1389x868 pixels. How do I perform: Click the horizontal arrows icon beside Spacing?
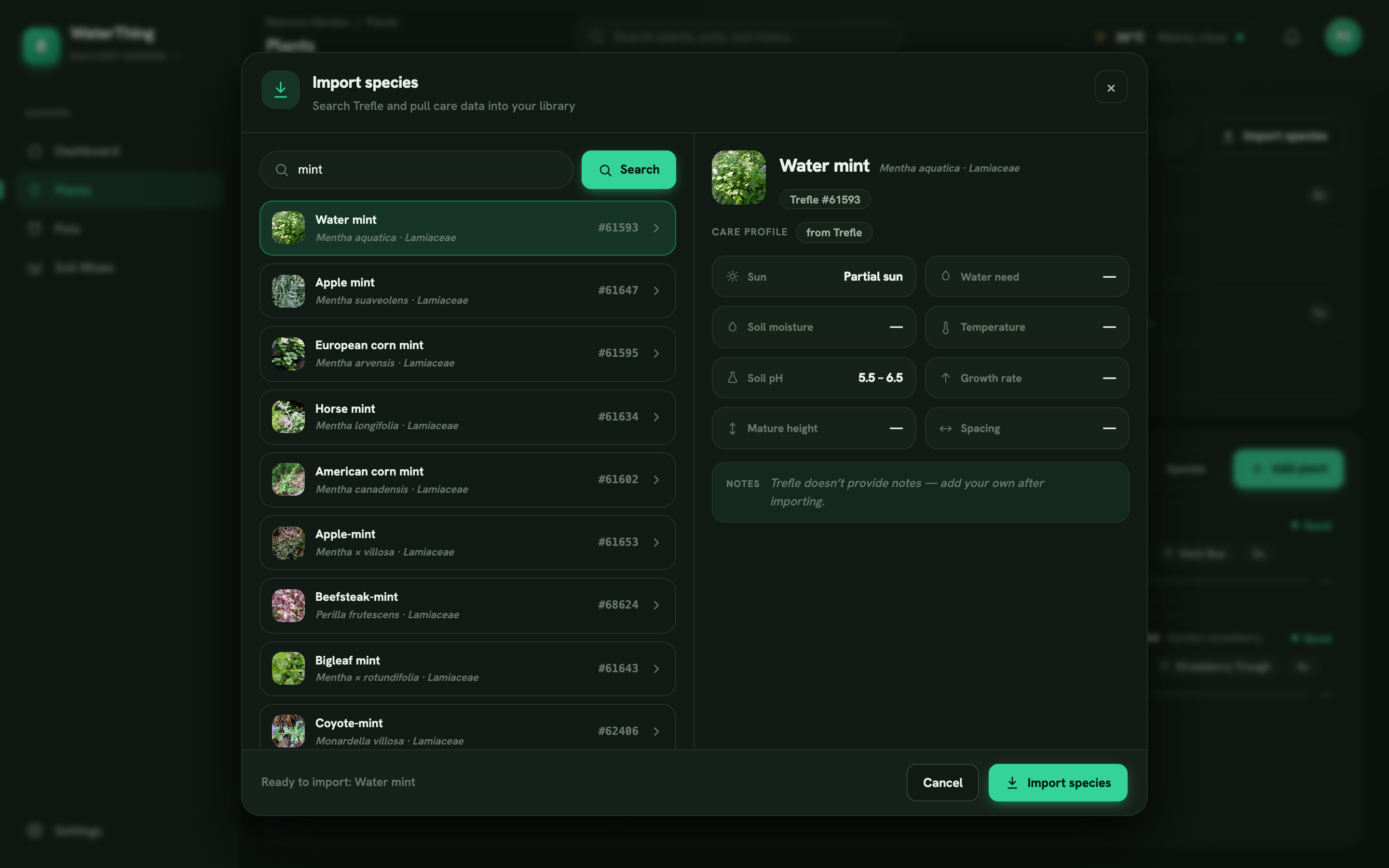pyautogui.click(x=945, y=428)
